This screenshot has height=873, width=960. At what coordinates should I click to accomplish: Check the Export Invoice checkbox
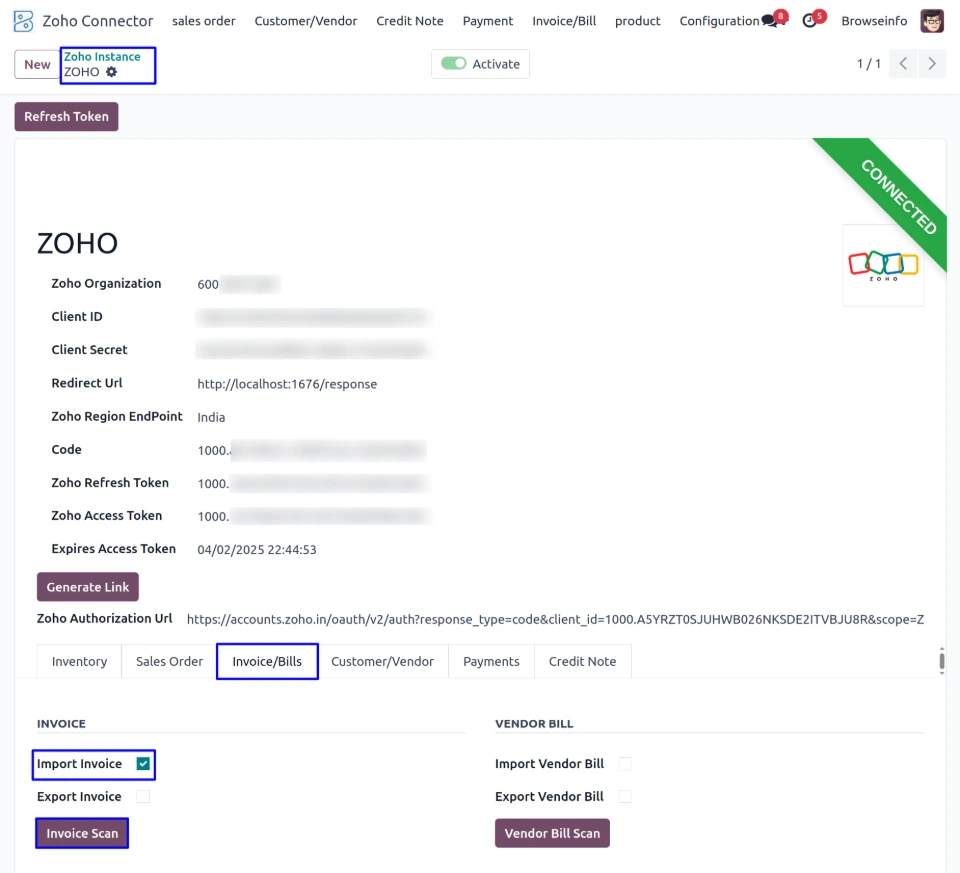click(x=143, y=796)
